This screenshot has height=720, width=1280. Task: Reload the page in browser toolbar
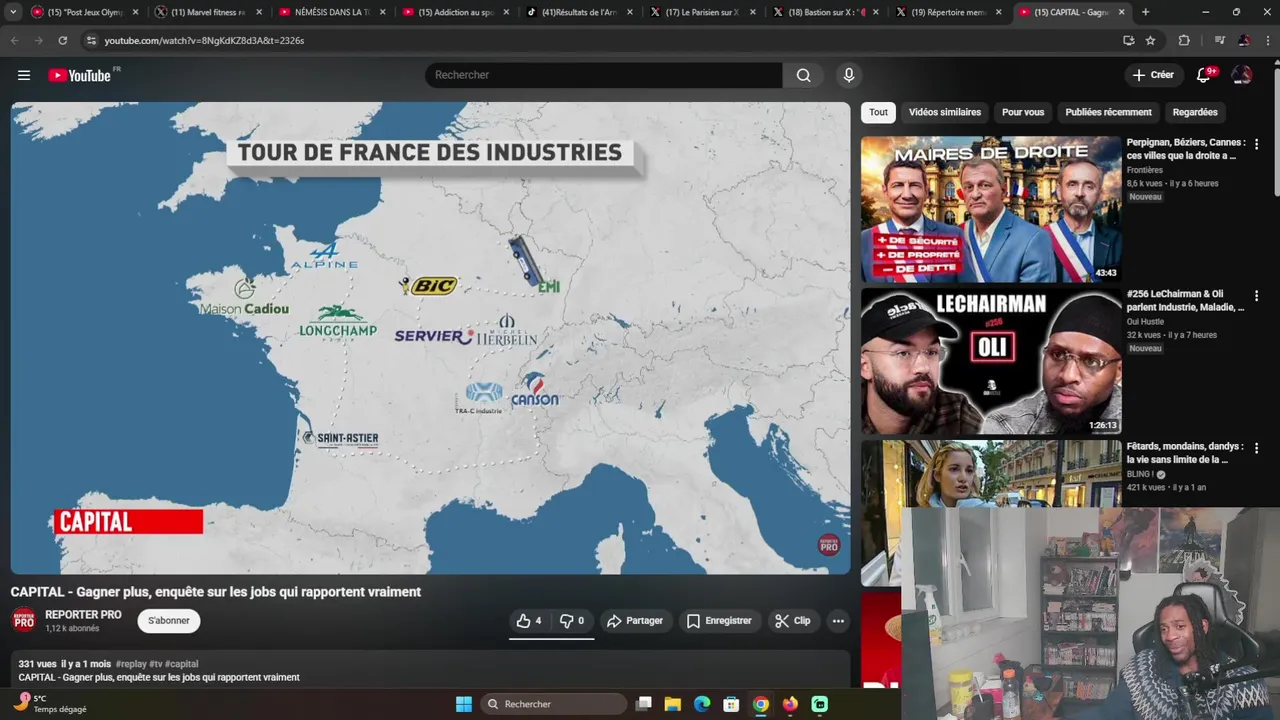pyautogui.click(x=63, y=40)
